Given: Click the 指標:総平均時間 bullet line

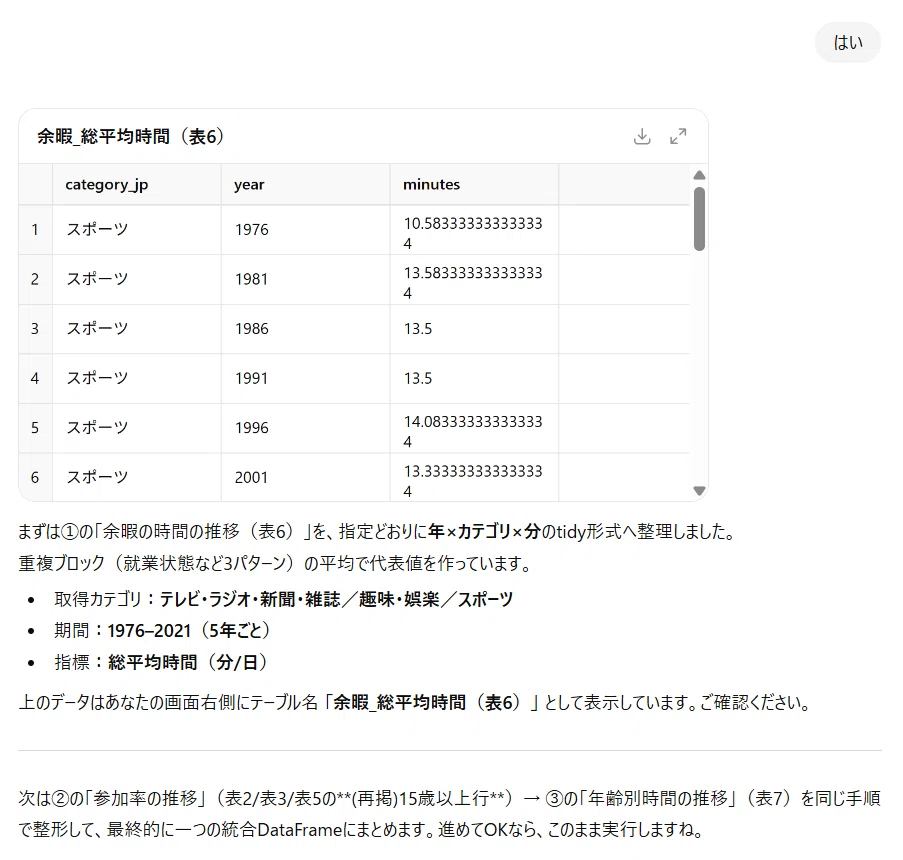Looking at the screenshot, I should 161,662.
